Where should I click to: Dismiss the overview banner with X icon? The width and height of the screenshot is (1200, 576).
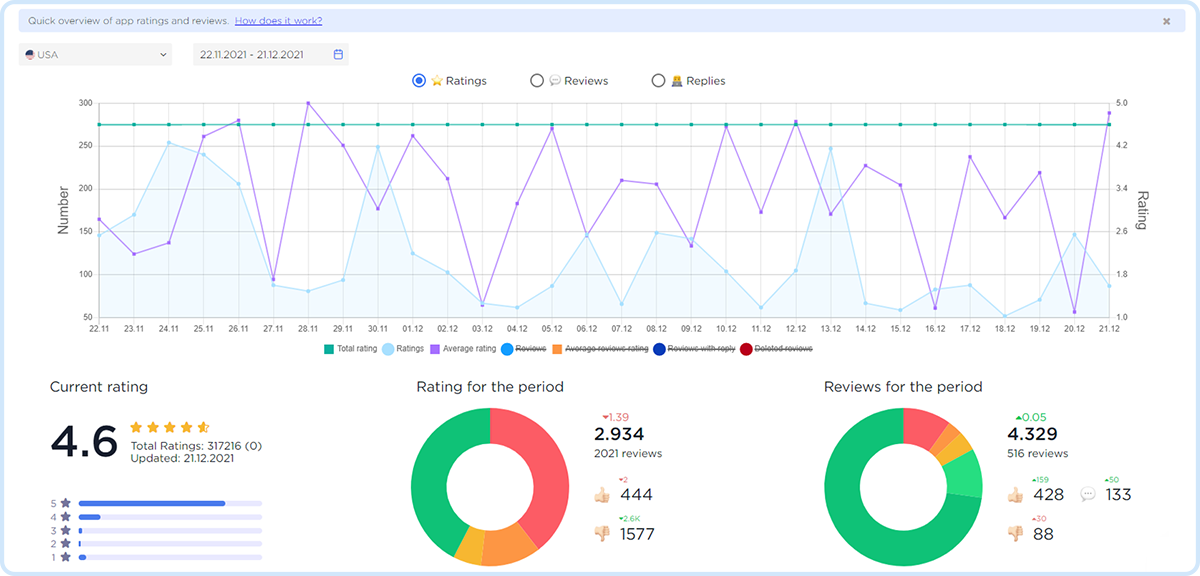click(x=1166, y=21)
